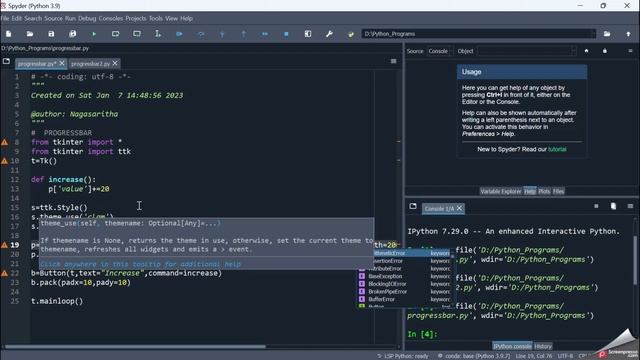Open Help Source Console dropdown
Viewport: 640px width, 360px height.
(x=439, y=51)
